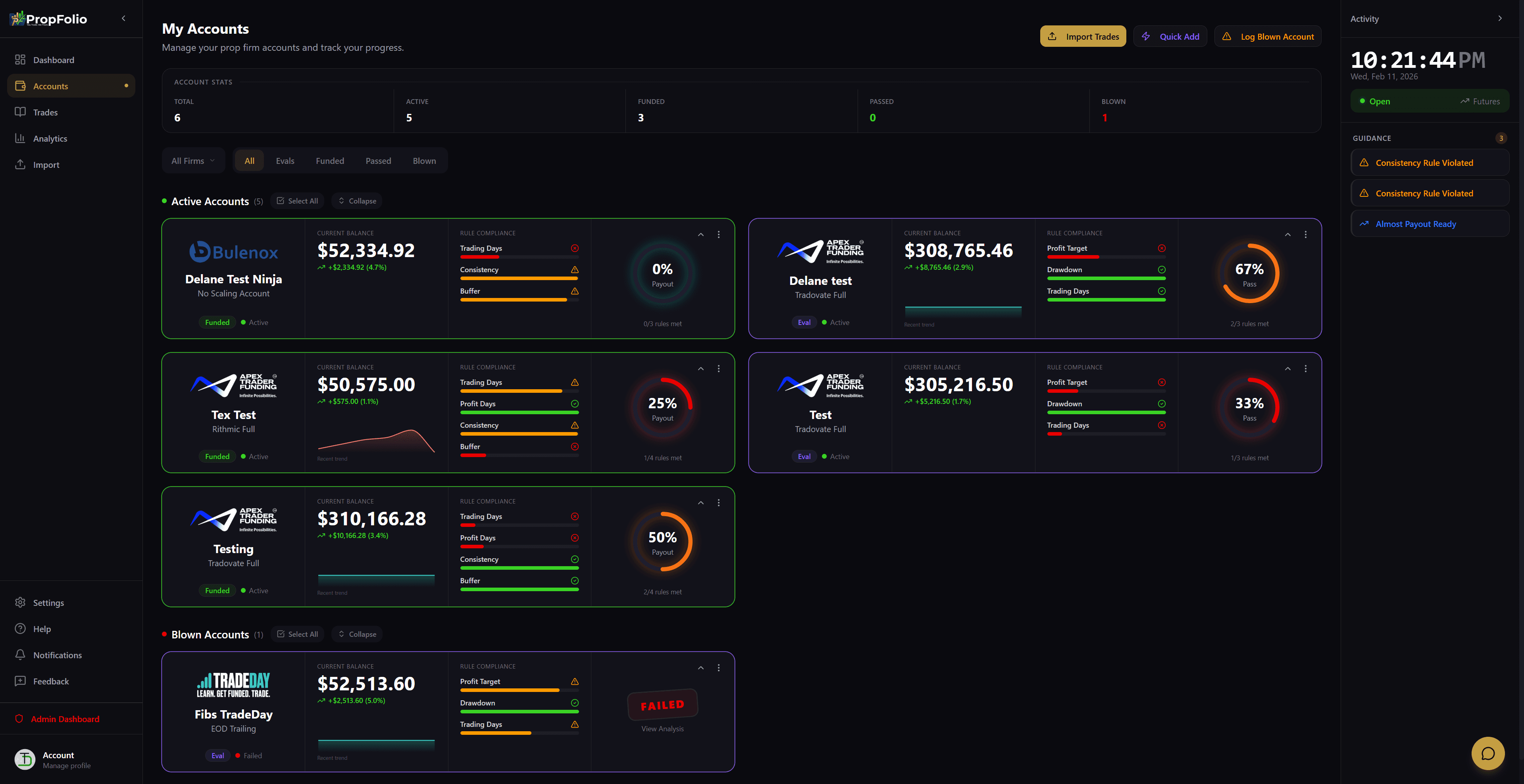Open the Admin Dashboard shield icon
This screenshot has width=1524, height=784.
coord(19,719)
